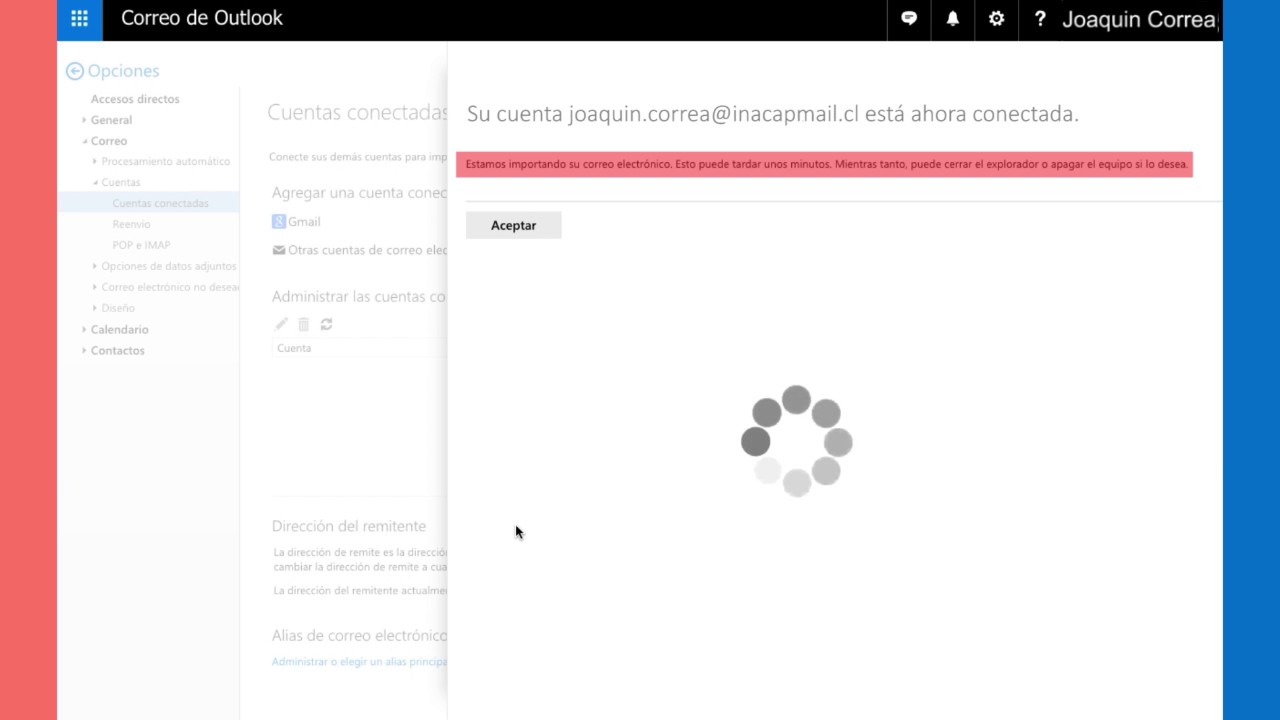Expand the General tree arrow
This screenshot has height=720, width=1280.
pos(84,120)
